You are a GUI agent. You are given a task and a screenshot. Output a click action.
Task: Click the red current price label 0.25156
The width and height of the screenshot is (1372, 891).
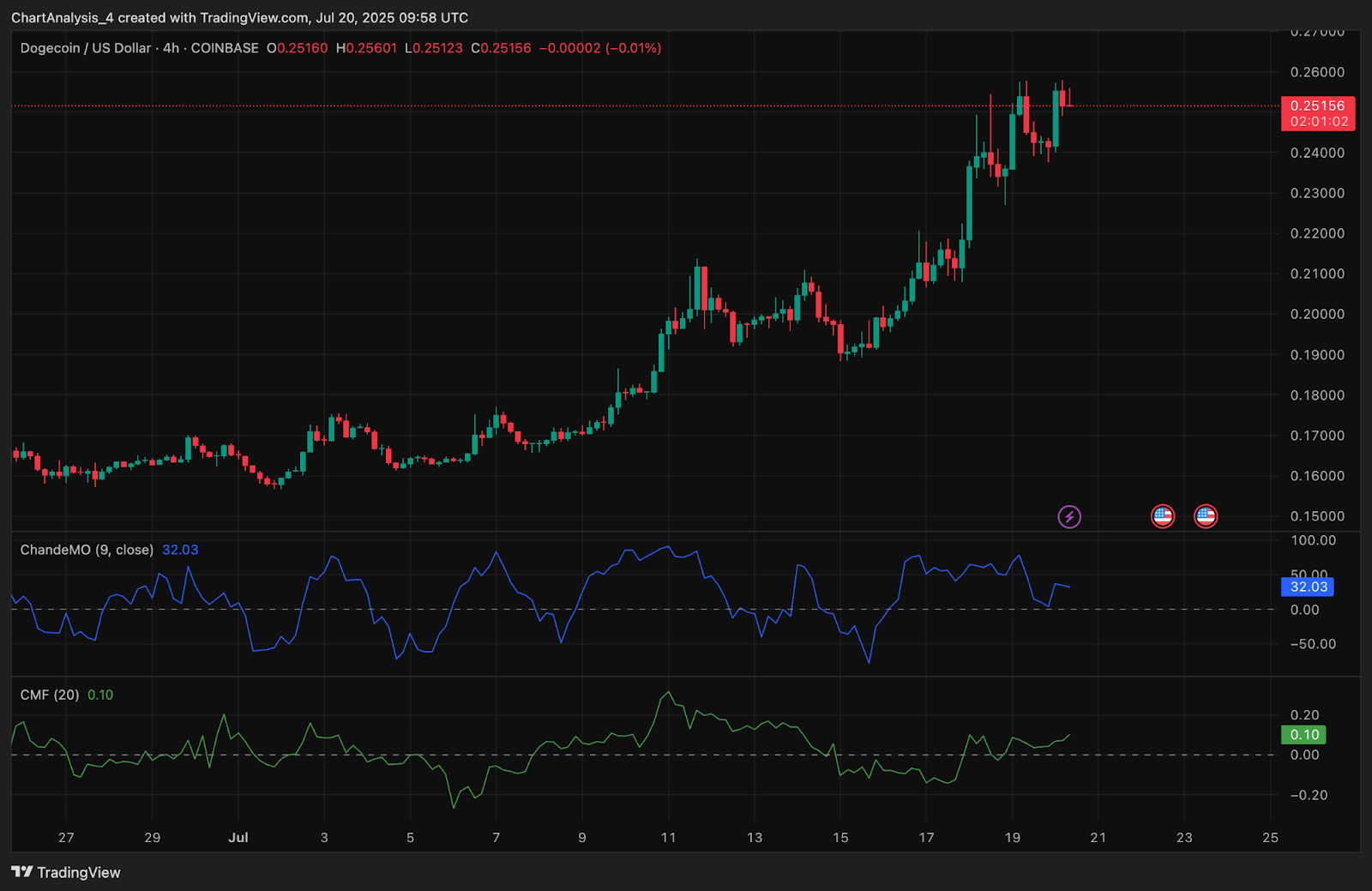tap(1317, 106)
